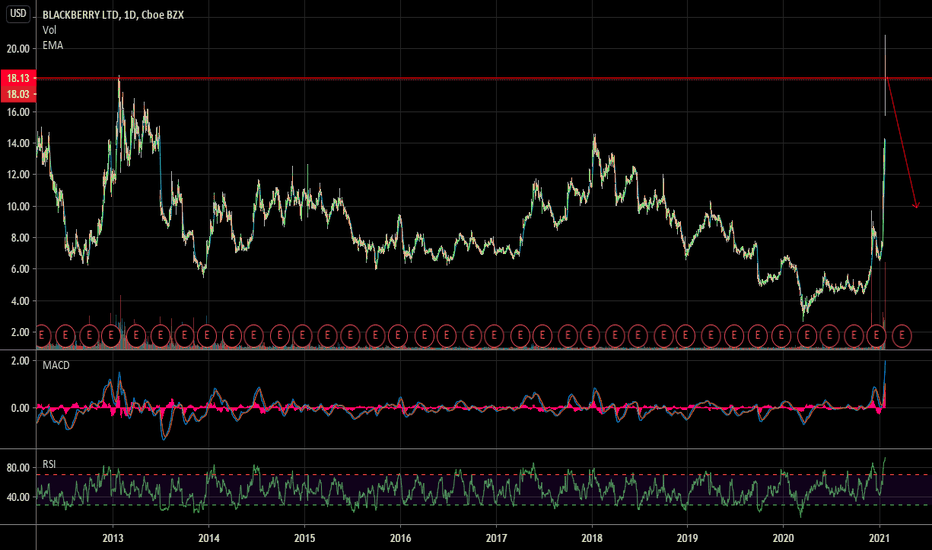932x550 pixels.
Task: Click the 8.00 price axis label
Action: pyautogui.click(x=20, y=238)
